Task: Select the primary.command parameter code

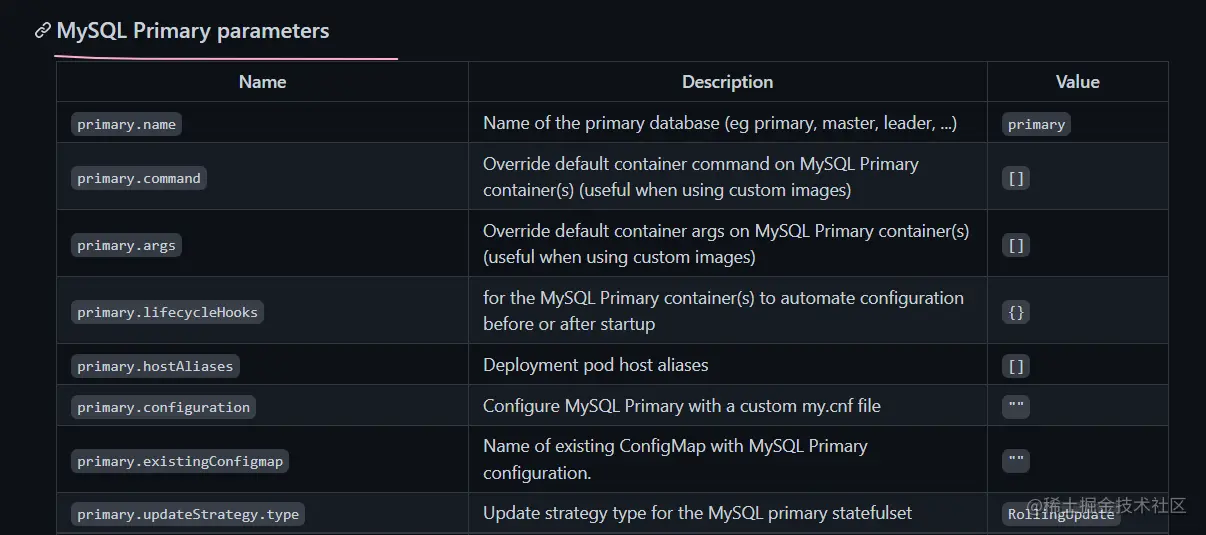Action: pos(139,178)
